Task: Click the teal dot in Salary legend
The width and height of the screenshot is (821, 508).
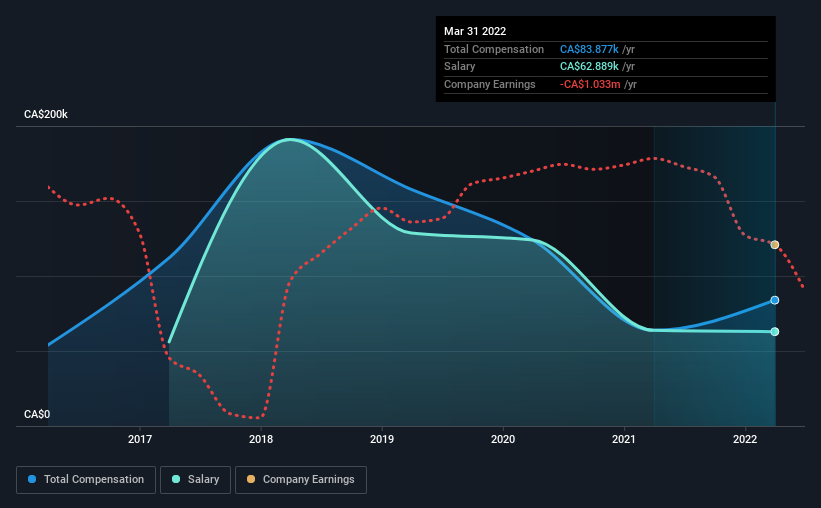Action: pos(176,479)
